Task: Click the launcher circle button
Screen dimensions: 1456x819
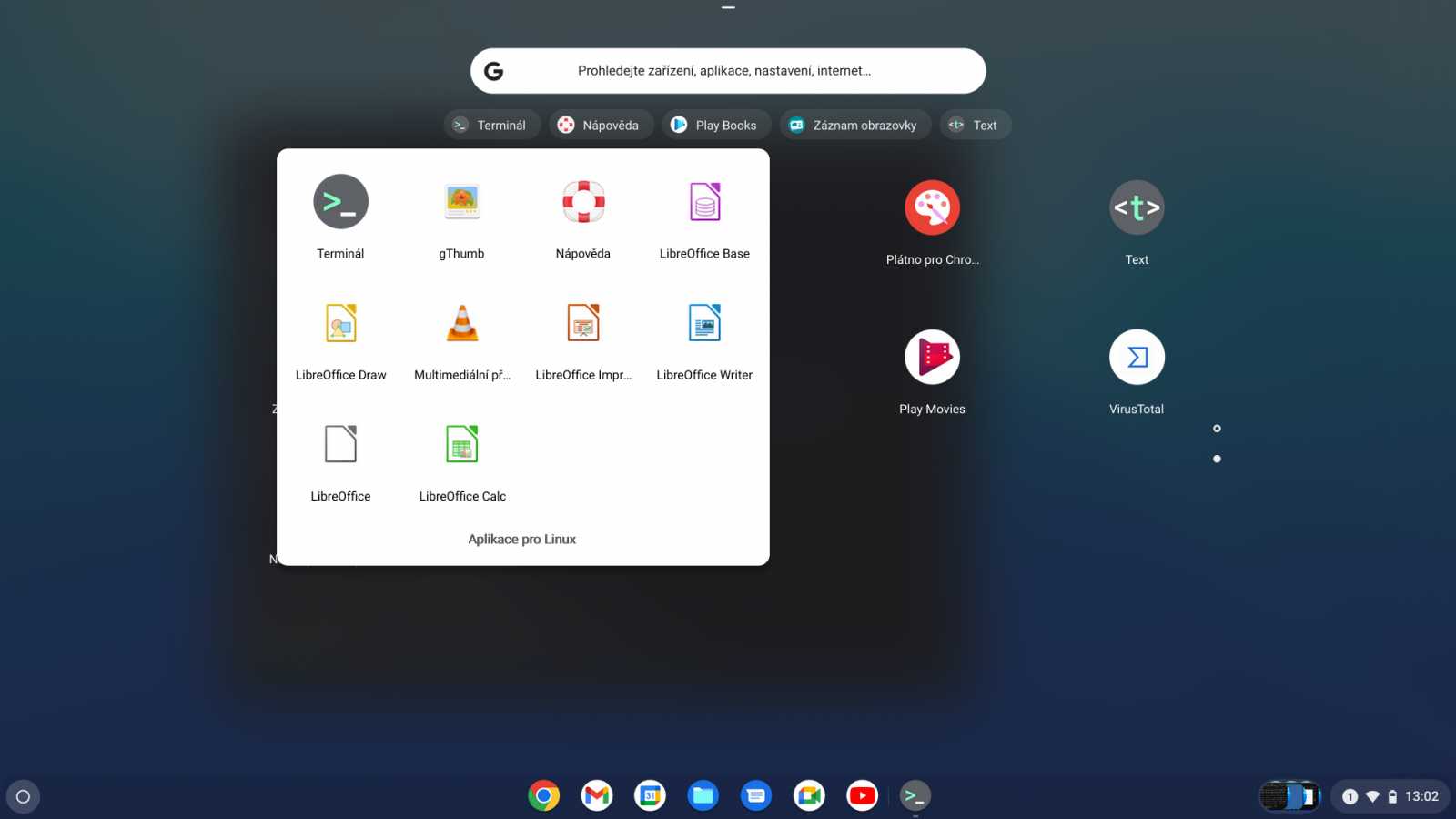Action: pos(24,796)
